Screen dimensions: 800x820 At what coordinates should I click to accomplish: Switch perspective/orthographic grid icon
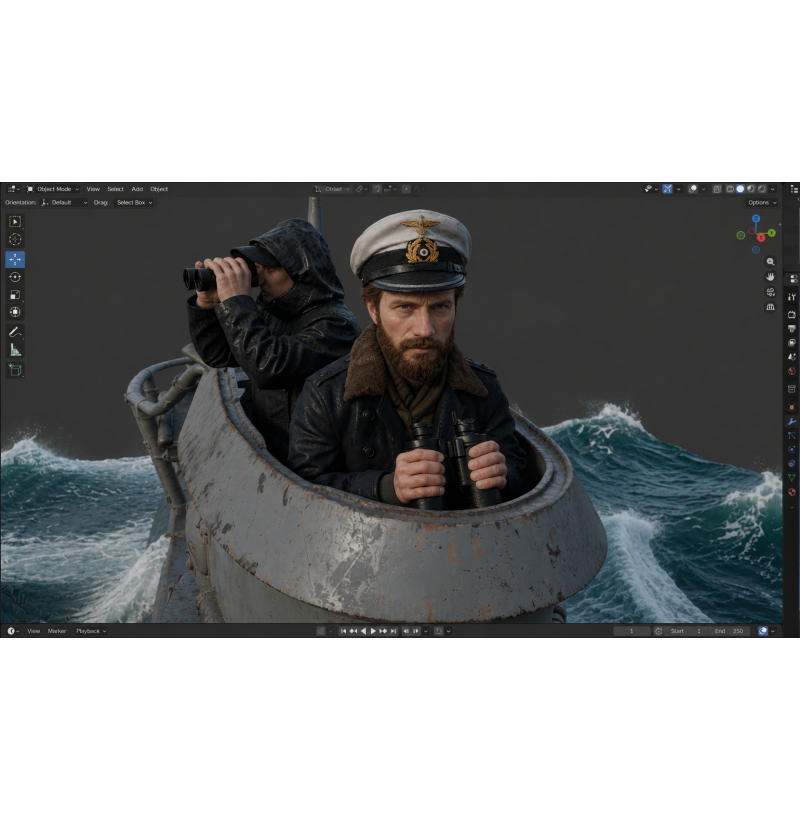[770, 307]
